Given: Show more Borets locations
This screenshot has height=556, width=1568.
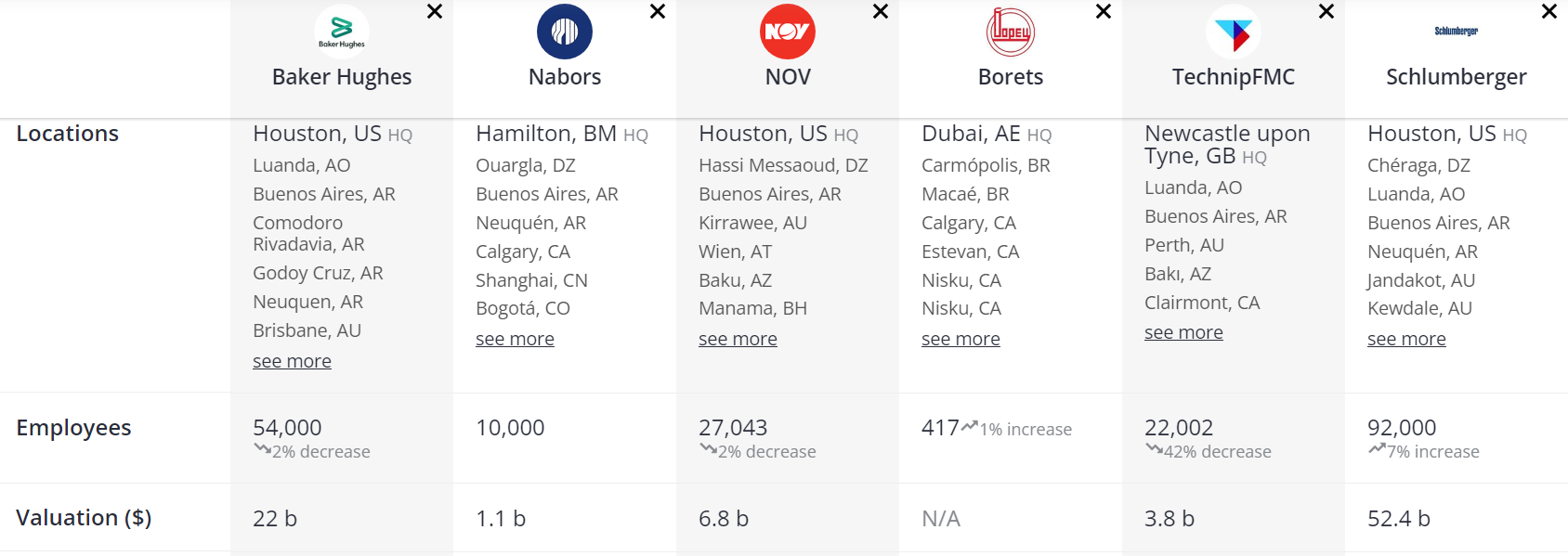Looking at the screenshot, I should 960,339.
